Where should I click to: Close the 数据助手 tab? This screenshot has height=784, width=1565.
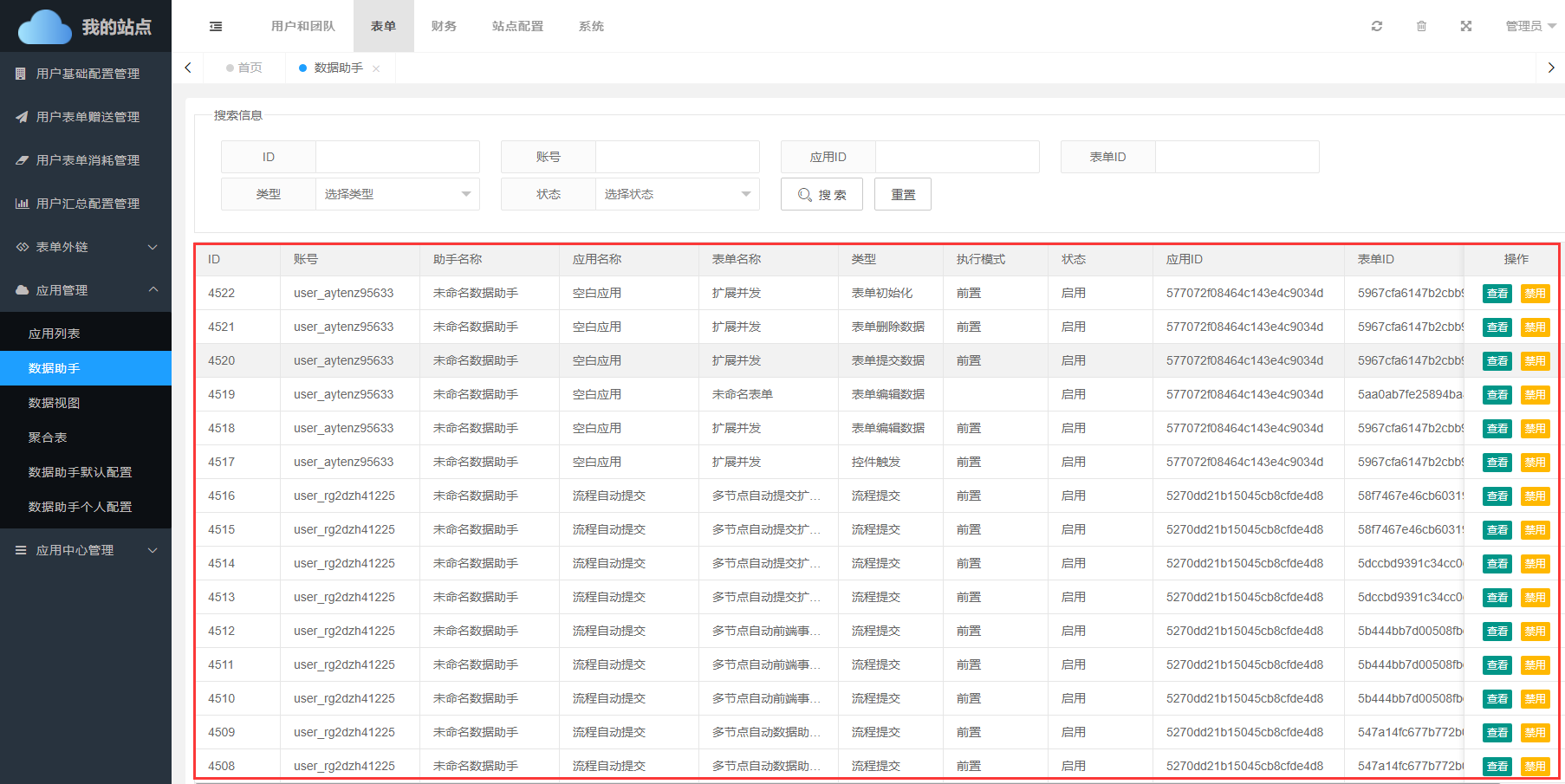376,68
